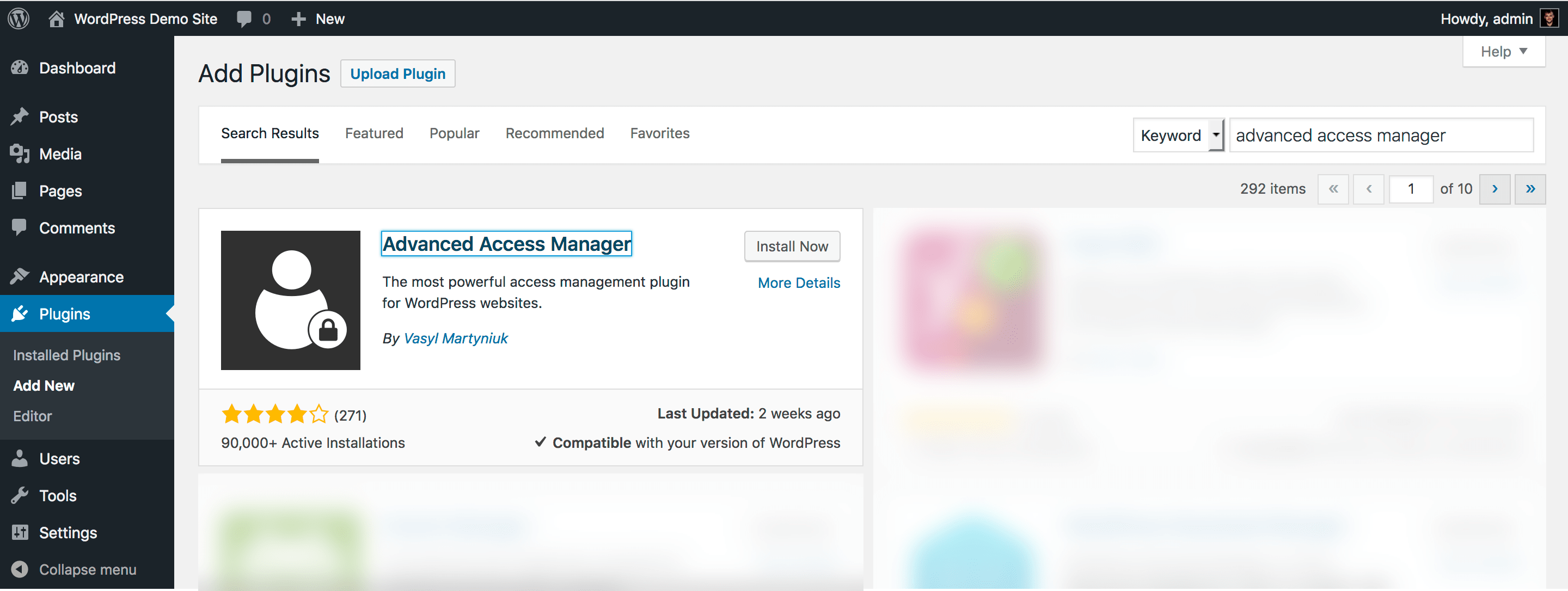Go to previous page of results

pos(1368,189)
